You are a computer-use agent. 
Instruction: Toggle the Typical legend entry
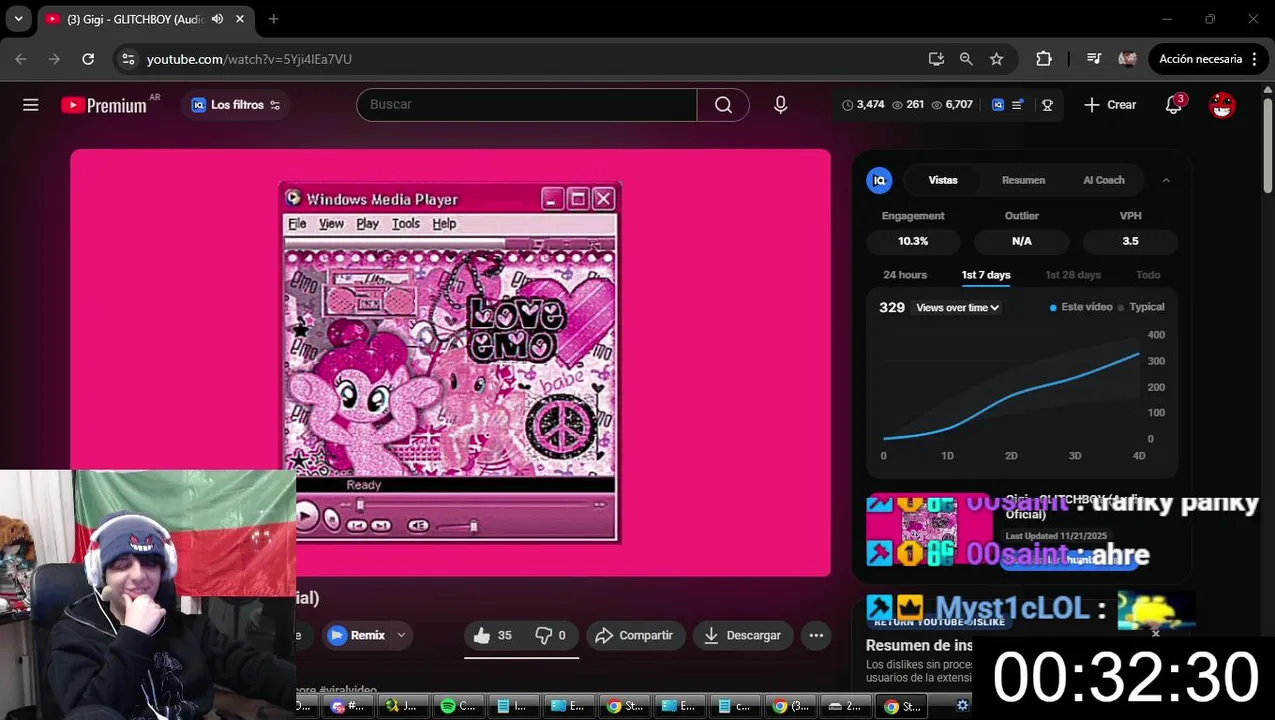(1141, 307)
